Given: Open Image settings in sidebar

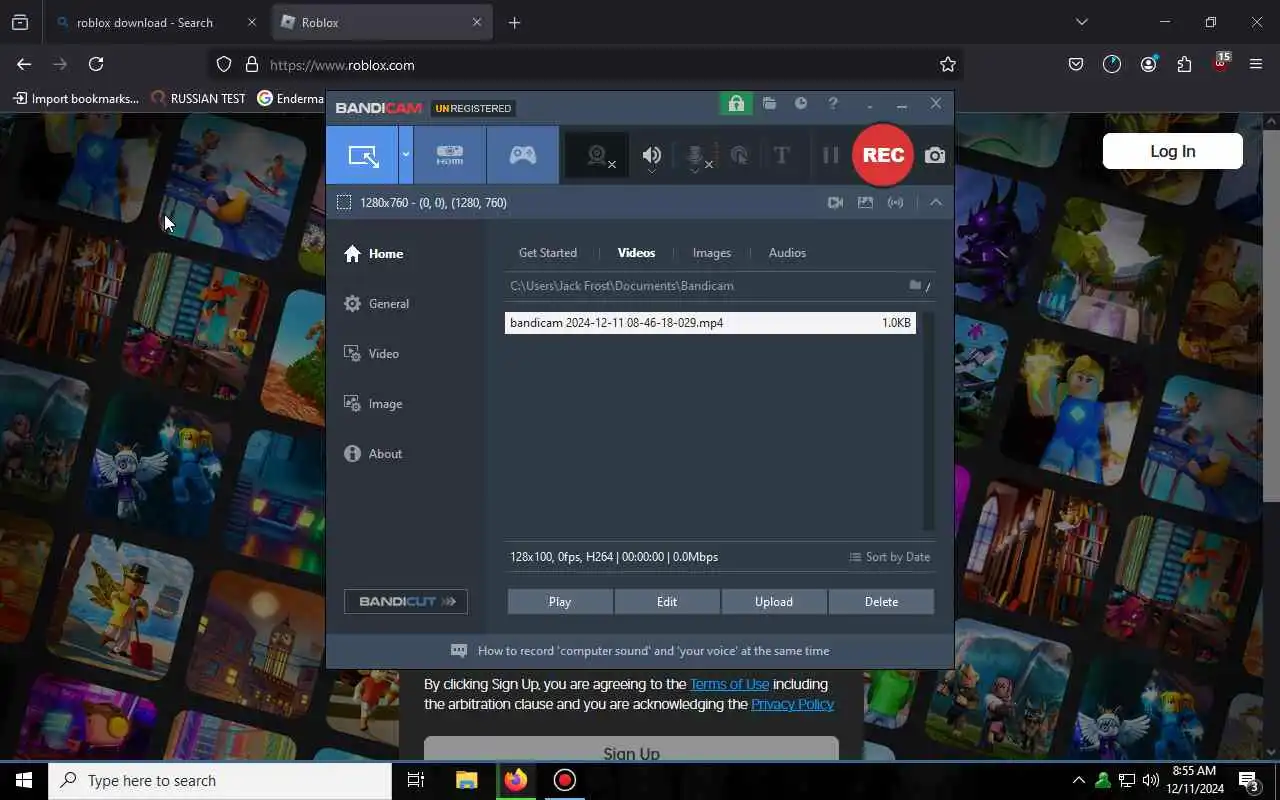Looking at the screenshot, I should coord(373,404).
